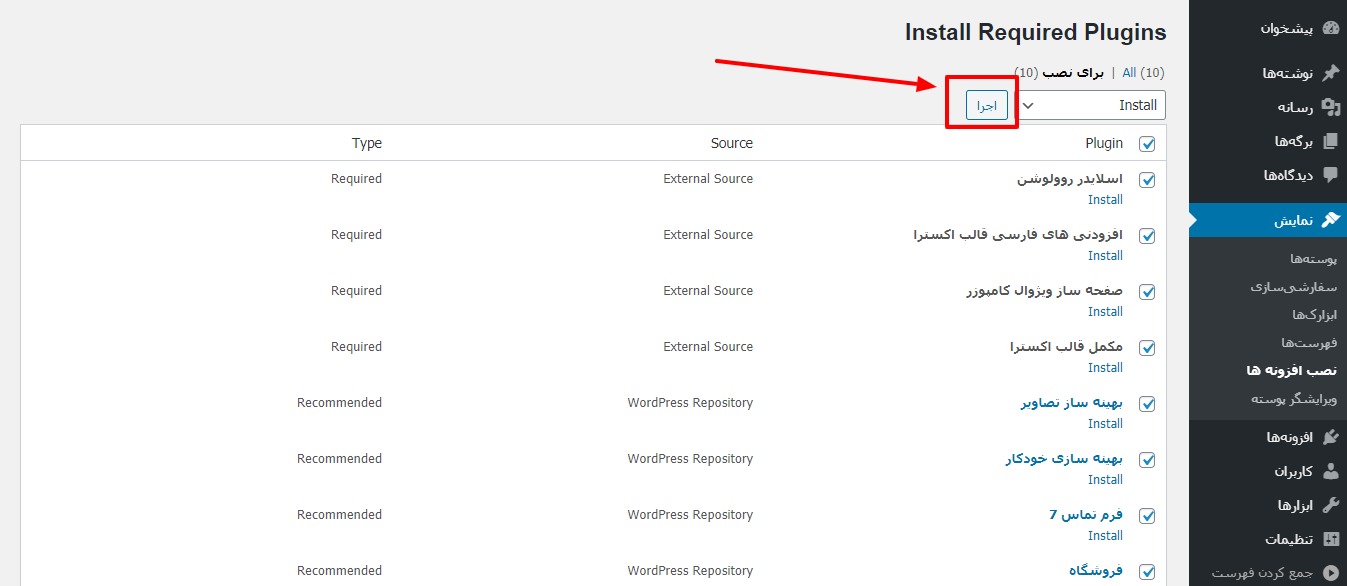Click the جمع کردن فهرست collapse icon
Viewport: 1347px width, 586px height.
point(1330,573)
